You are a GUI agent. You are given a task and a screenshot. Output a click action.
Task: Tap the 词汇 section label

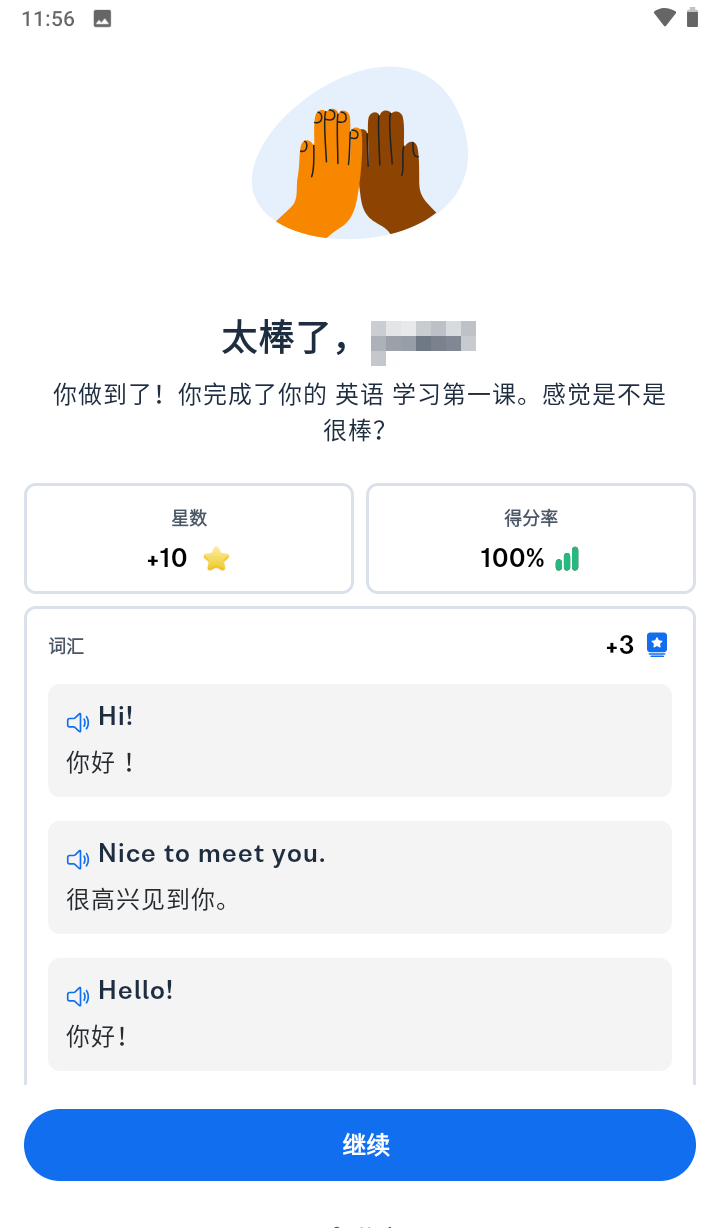(x=67, y=646)
